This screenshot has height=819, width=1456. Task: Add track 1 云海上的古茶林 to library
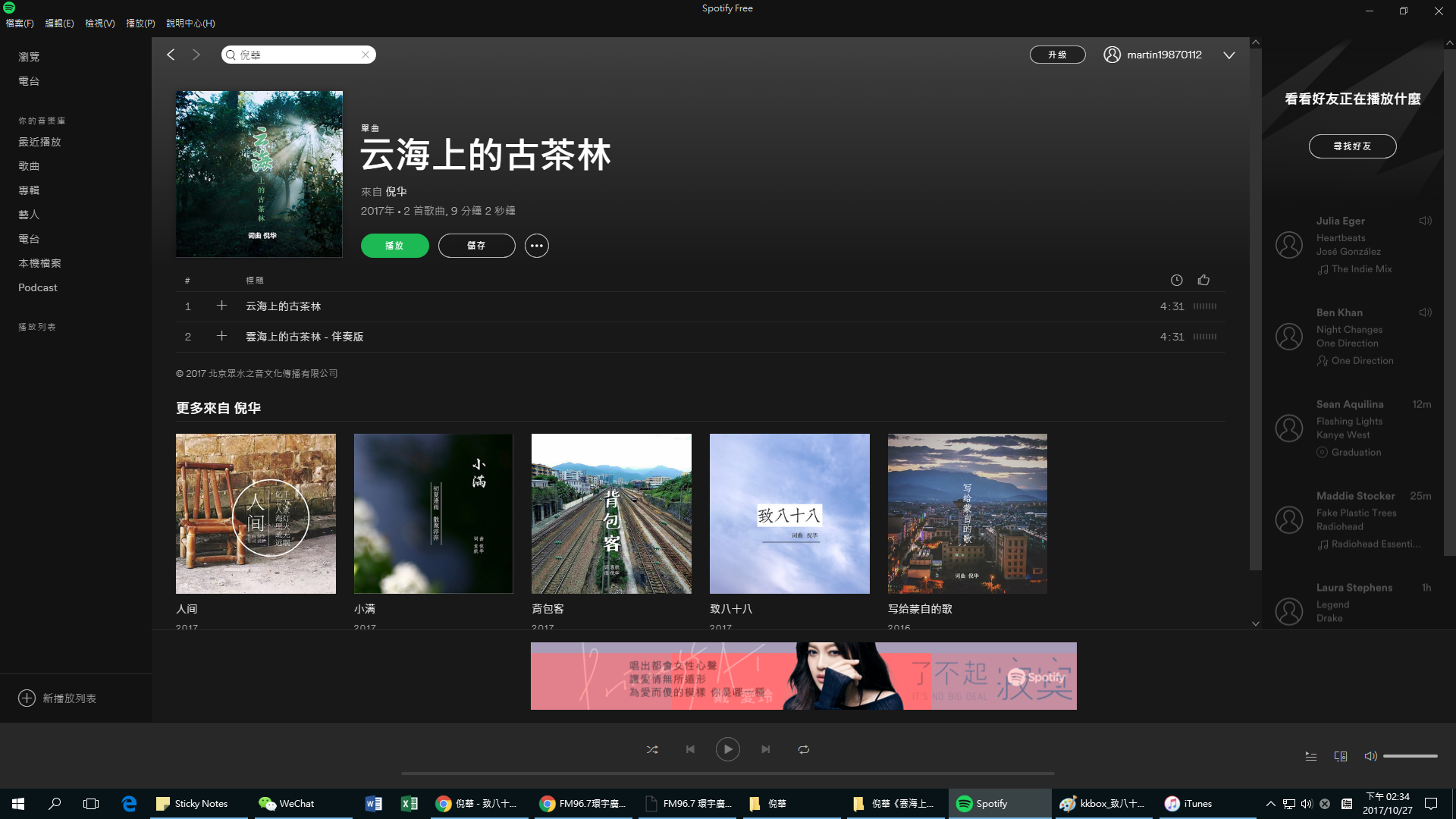(x=221, y=306)
